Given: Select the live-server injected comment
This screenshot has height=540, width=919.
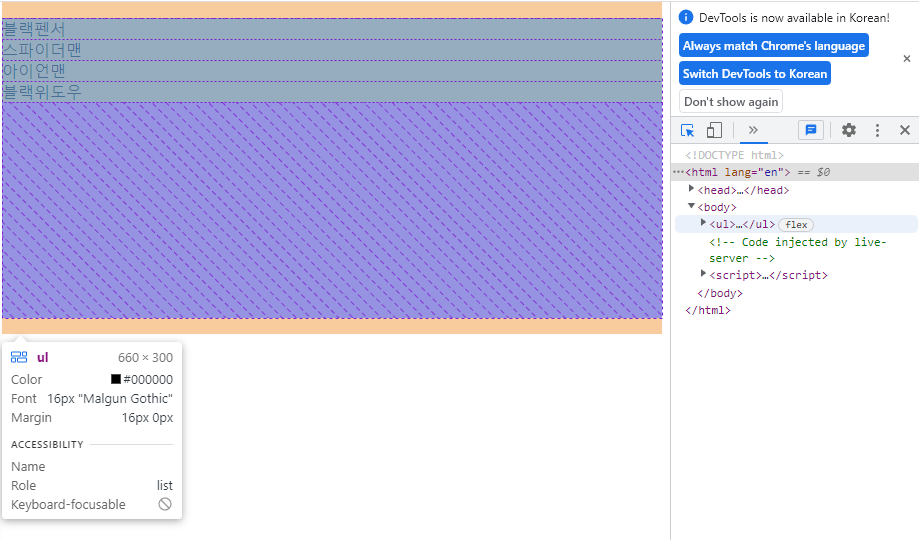Looking at the screenshot, I should pos(797,250).
